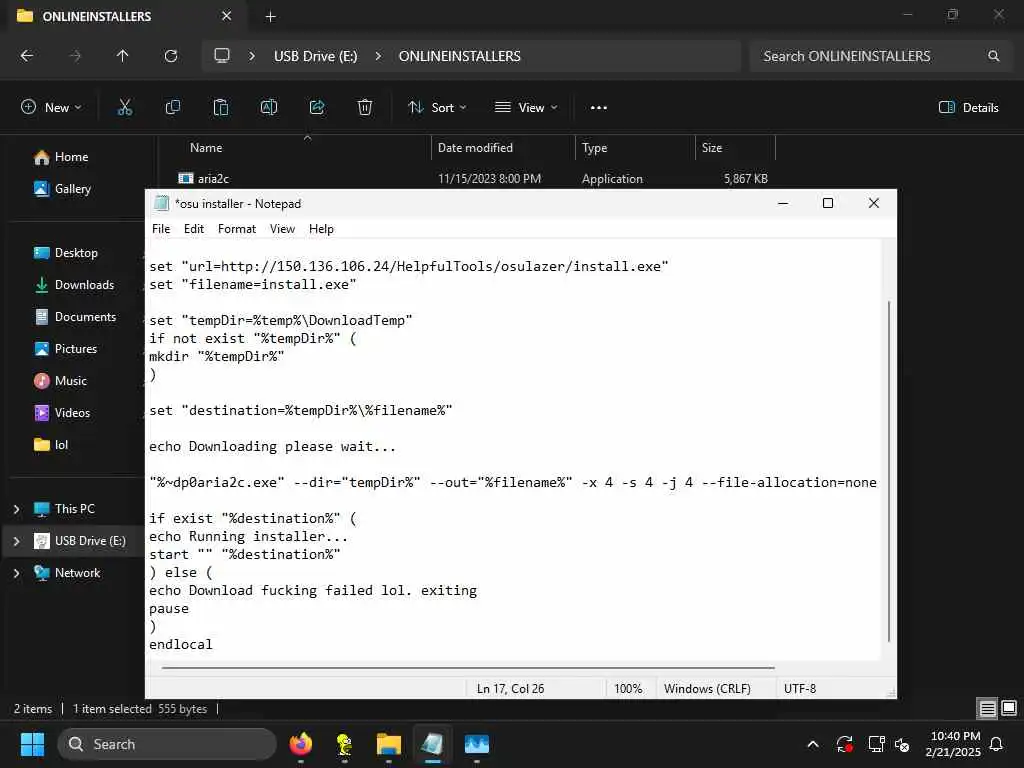Cut the selected item in File Explorer
This screenshot has height=768, width=1024.
pos(125,108)
